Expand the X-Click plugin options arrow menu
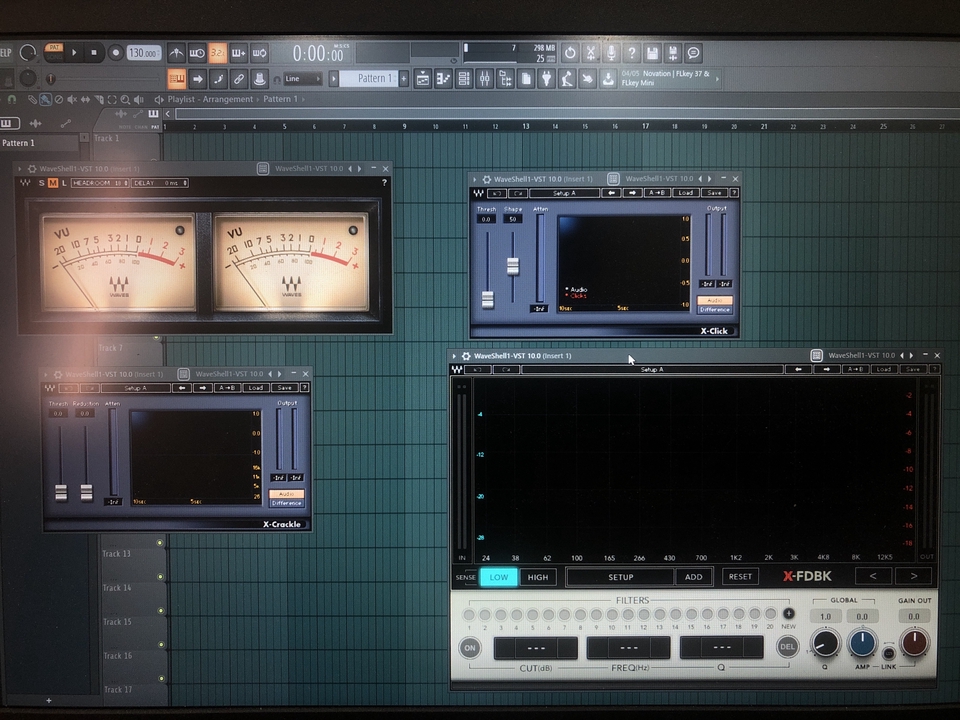The height and width of the screenshot is (720, 960). point(475,179)
